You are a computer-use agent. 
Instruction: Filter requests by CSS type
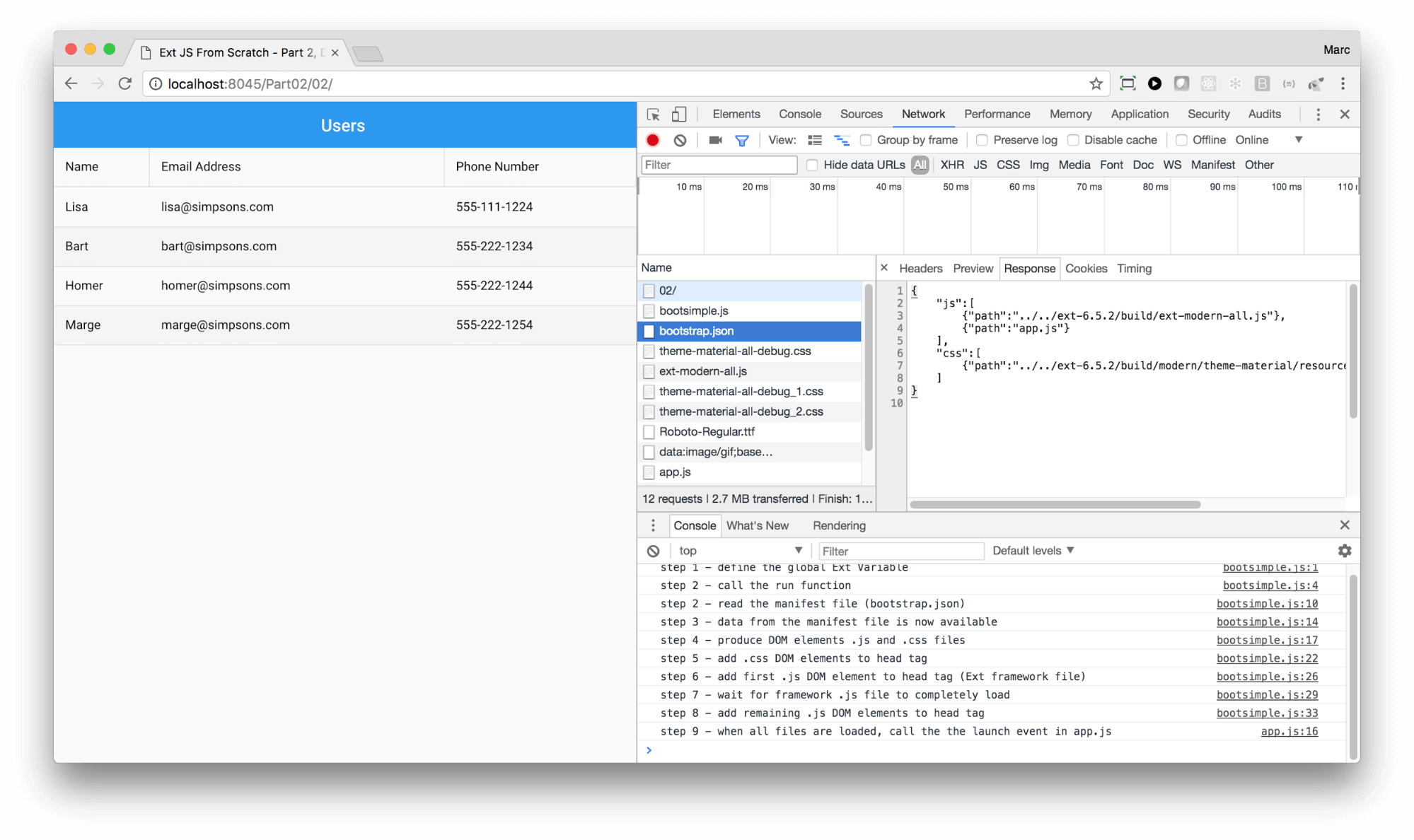1008,165
